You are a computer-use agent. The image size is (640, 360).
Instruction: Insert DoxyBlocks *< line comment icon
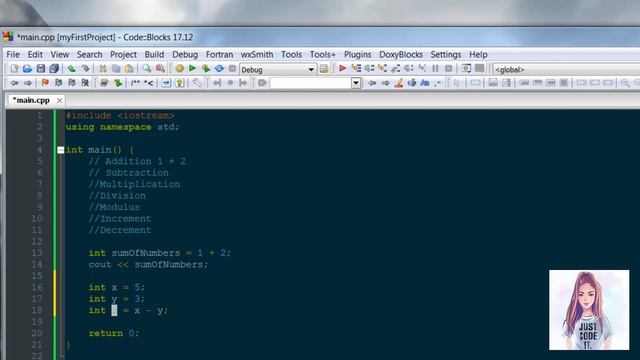click(x=149, y=83)
